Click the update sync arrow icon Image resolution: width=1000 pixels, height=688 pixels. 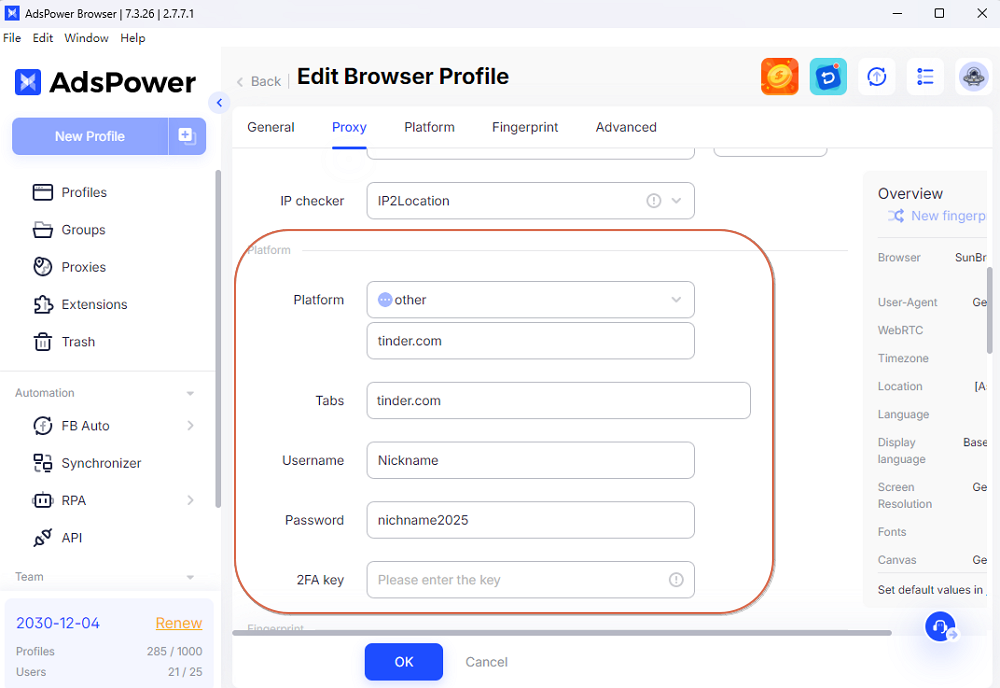[x=877, y=77]
